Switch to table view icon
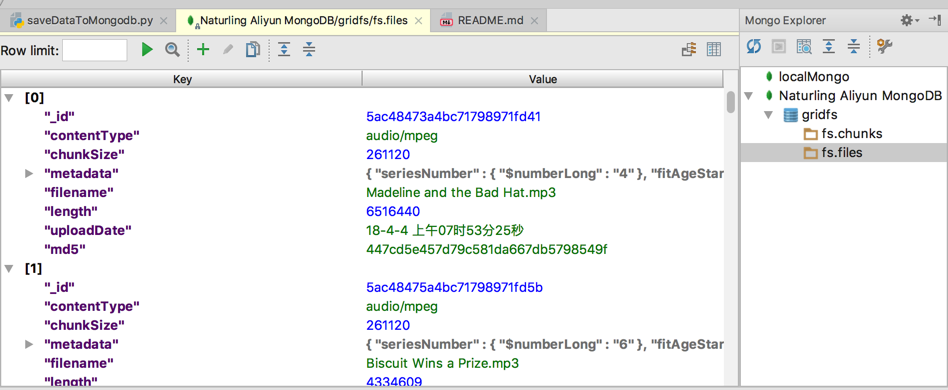The image size is (948, 390). 714,50
